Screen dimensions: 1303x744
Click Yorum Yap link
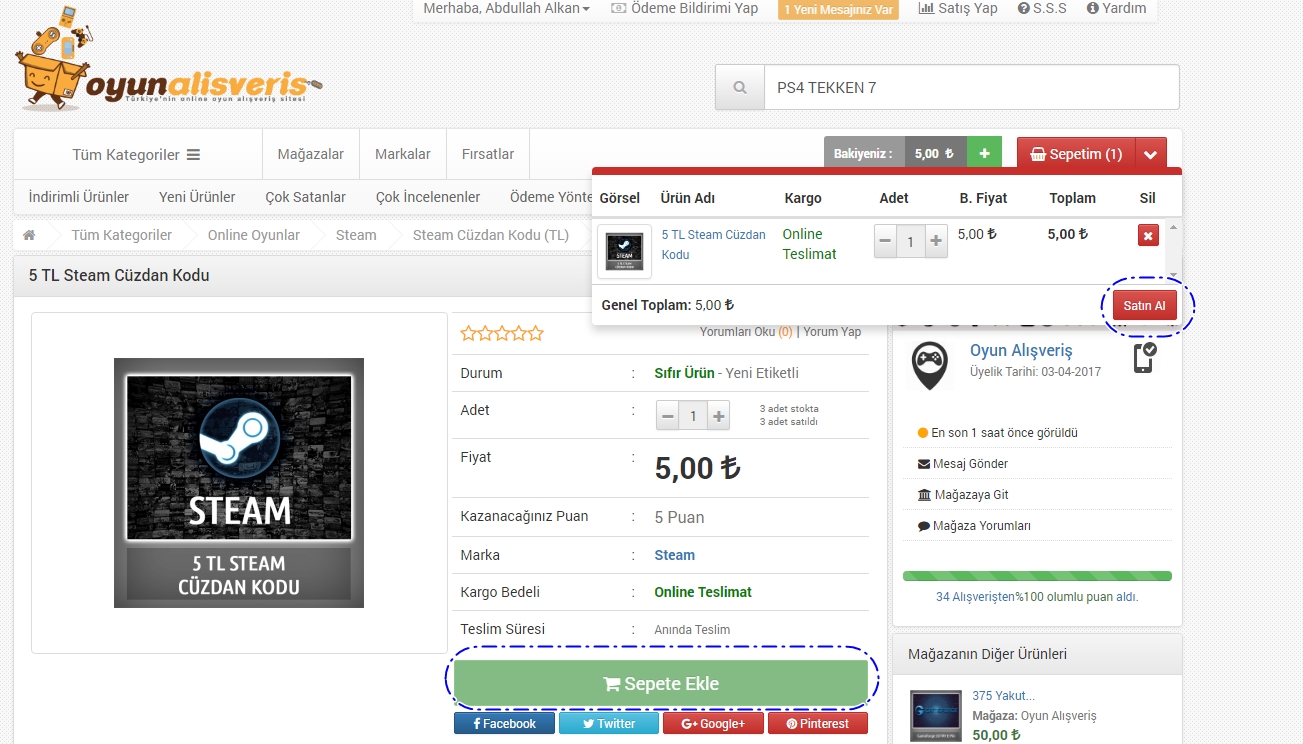pos(832,332)
